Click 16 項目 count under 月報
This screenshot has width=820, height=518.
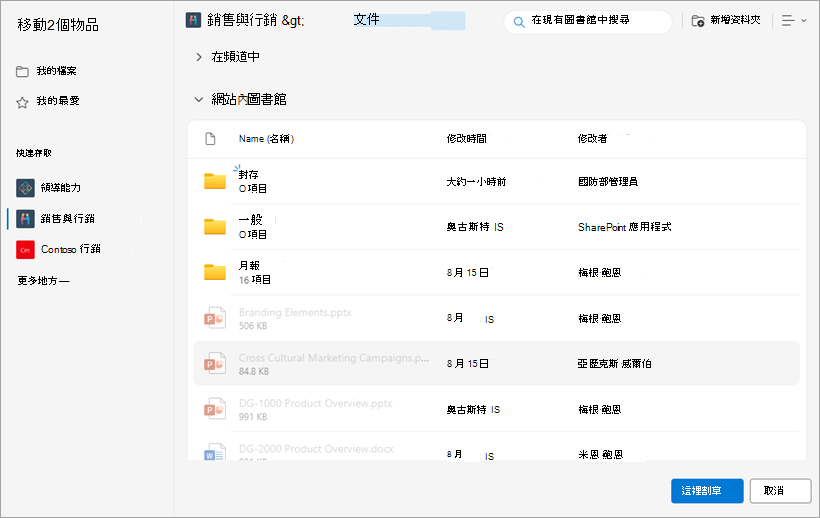pyautogui.click(x=255, y=280)
